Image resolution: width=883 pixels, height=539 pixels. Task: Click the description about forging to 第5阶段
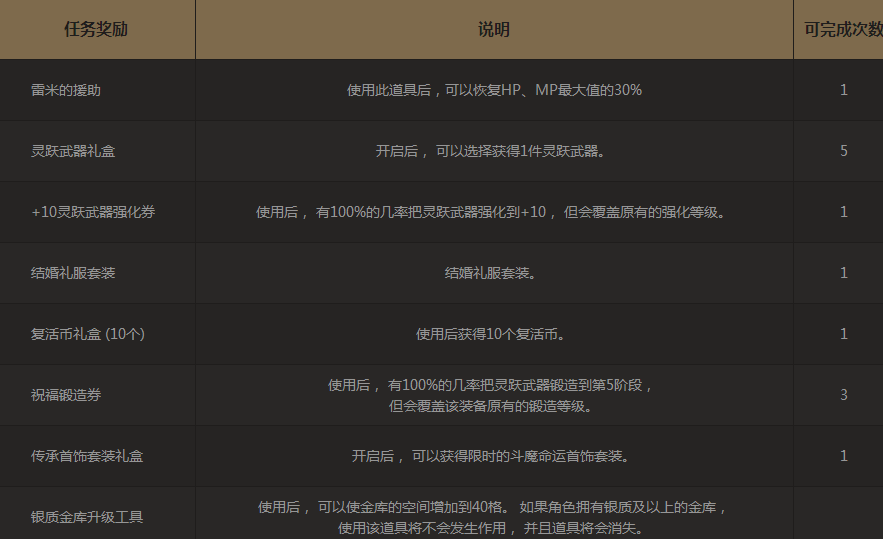point(494,395)
